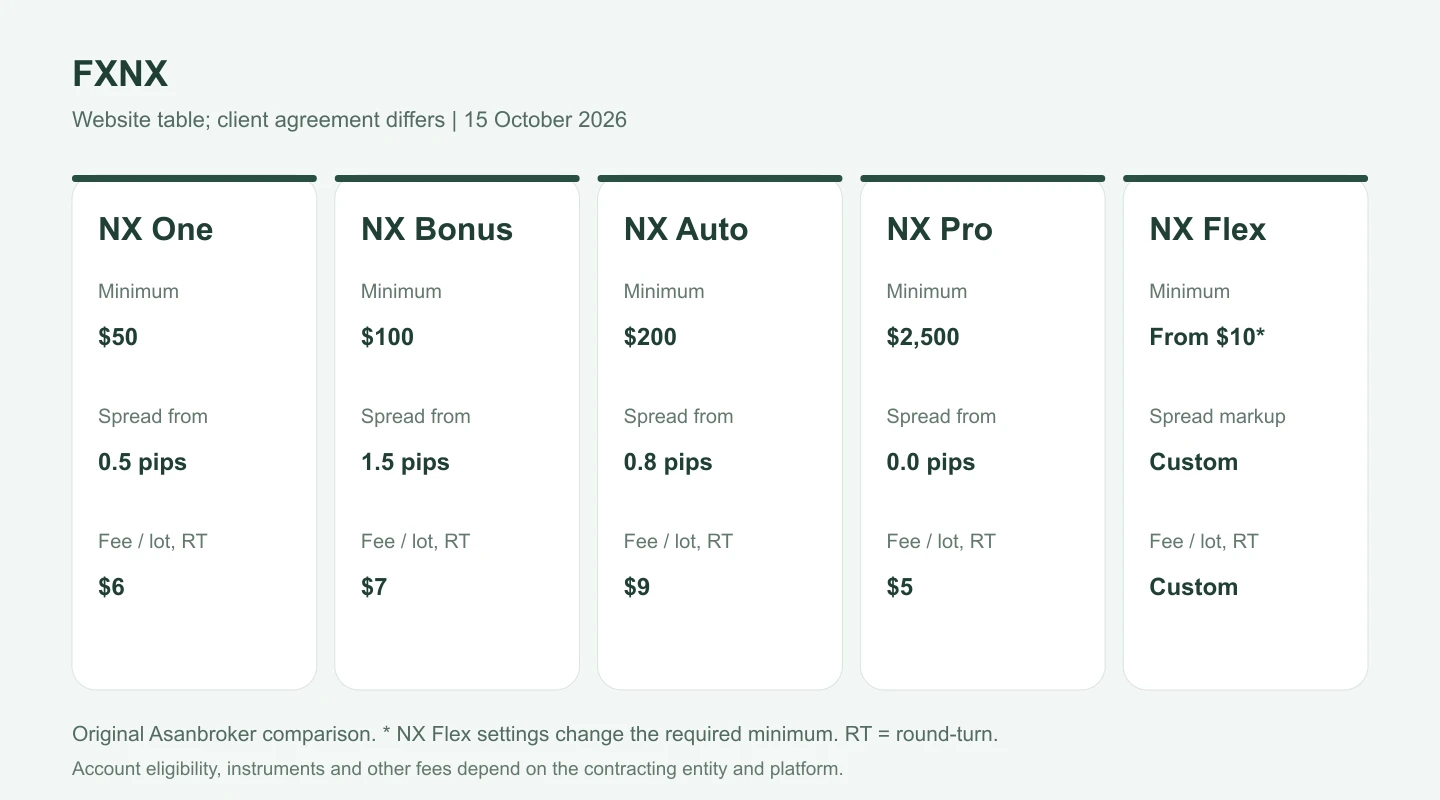Click the From $10* minimum value

pyautogui.click(x=1207, y=337)
